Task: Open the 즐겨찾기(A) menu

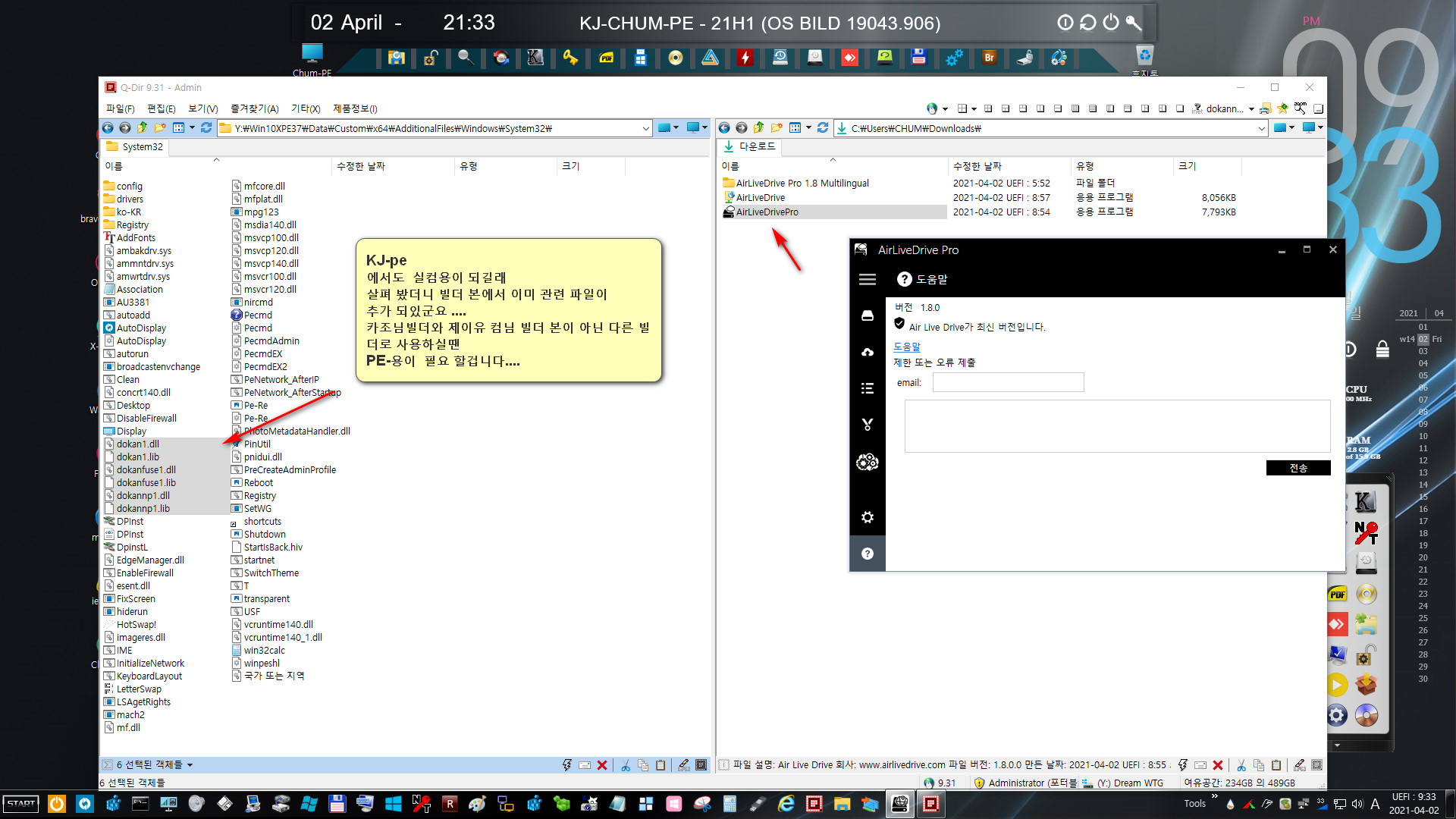Action: (x=254, y=109)
